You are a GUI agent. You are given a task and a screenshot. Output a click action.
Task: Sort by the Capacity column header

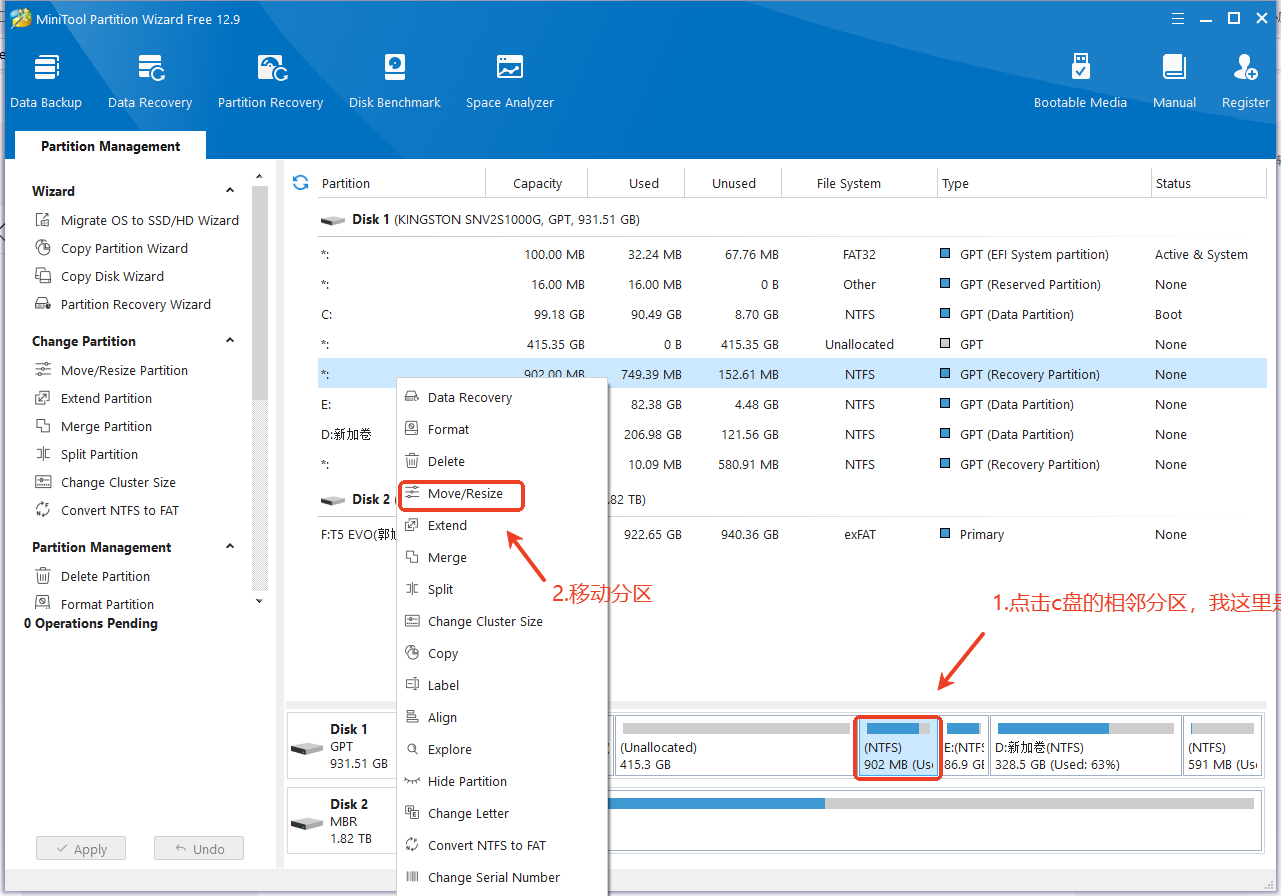(537, 183)
